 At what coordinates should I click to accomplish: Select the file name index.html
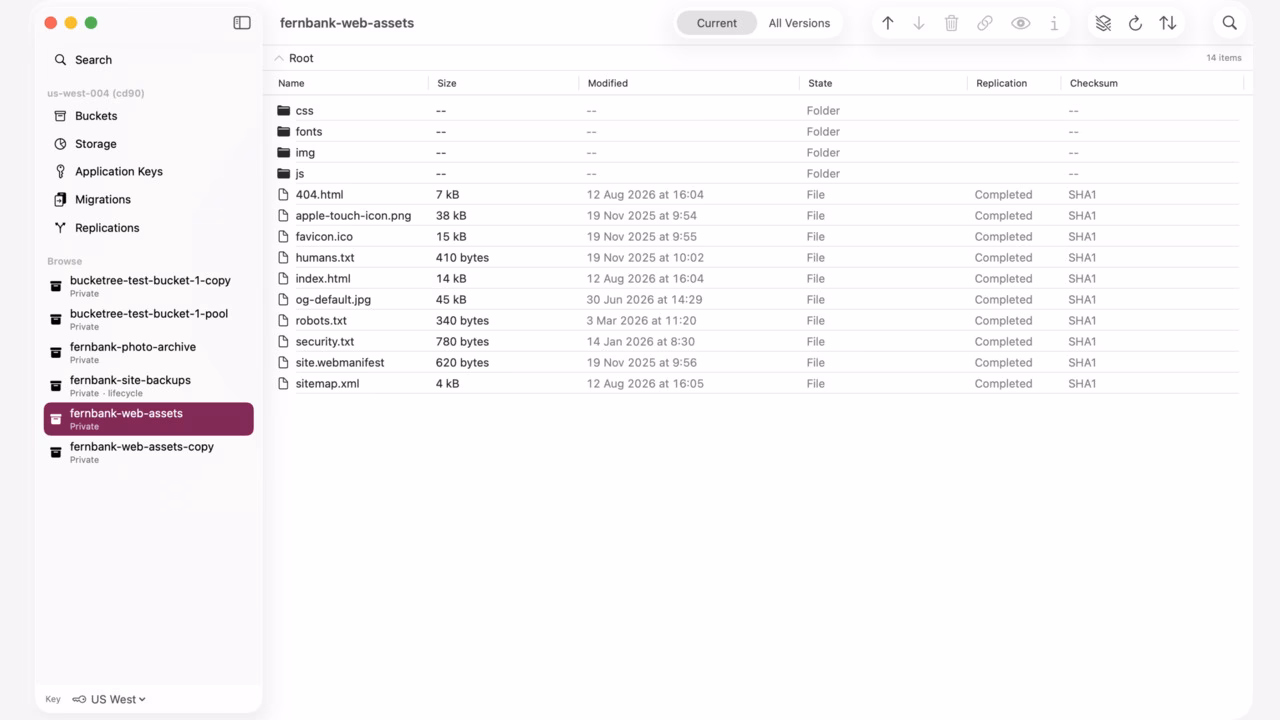(323, 279)
